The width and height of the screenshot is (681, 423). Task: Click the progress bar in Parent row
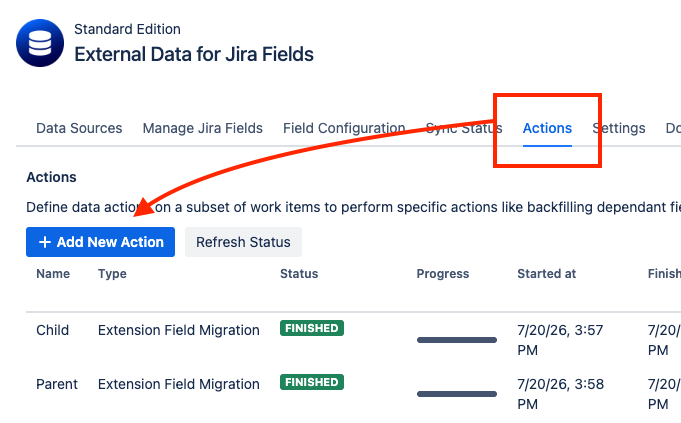point(457,394)
